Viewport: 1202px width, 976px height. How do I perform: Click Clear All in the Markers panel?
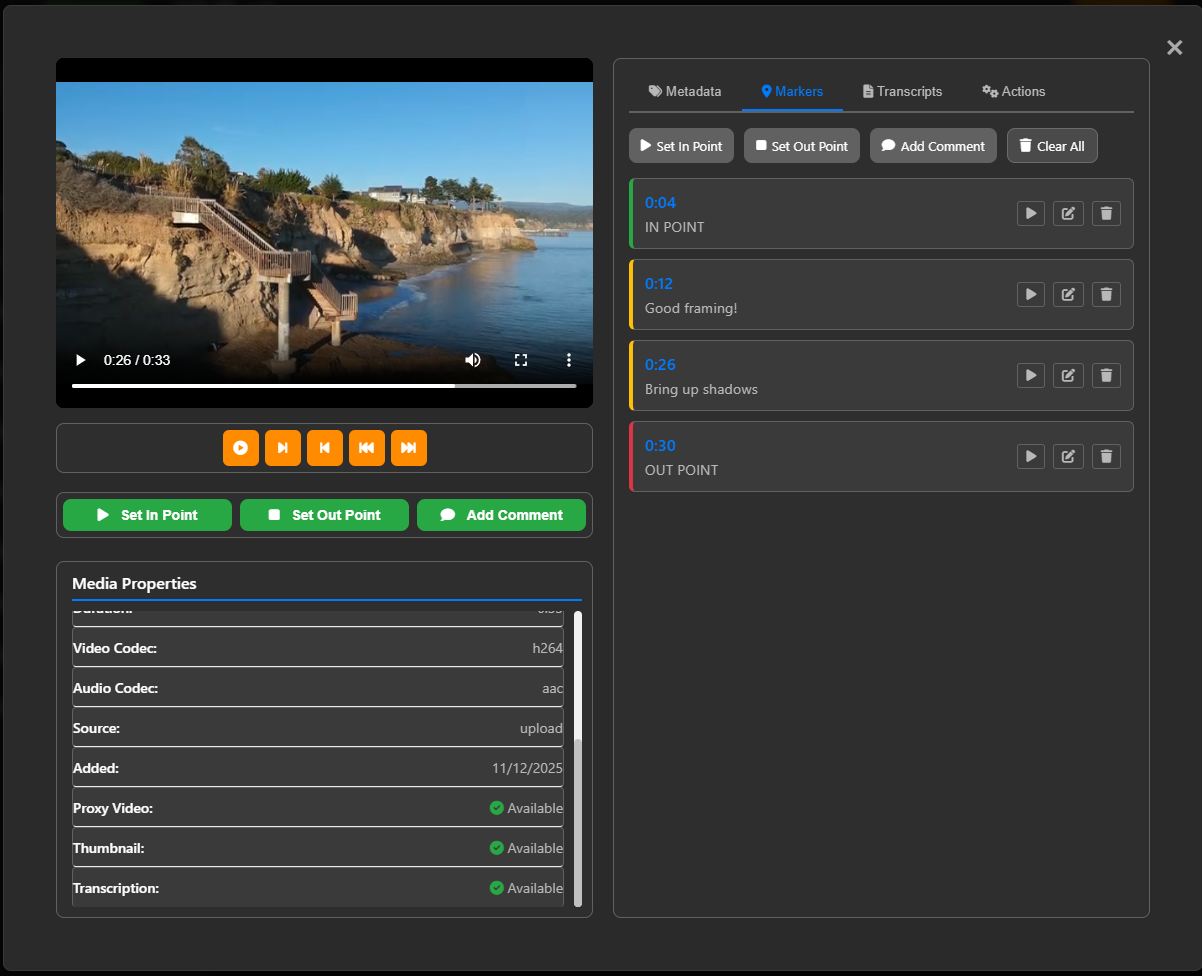(1052, 146)
